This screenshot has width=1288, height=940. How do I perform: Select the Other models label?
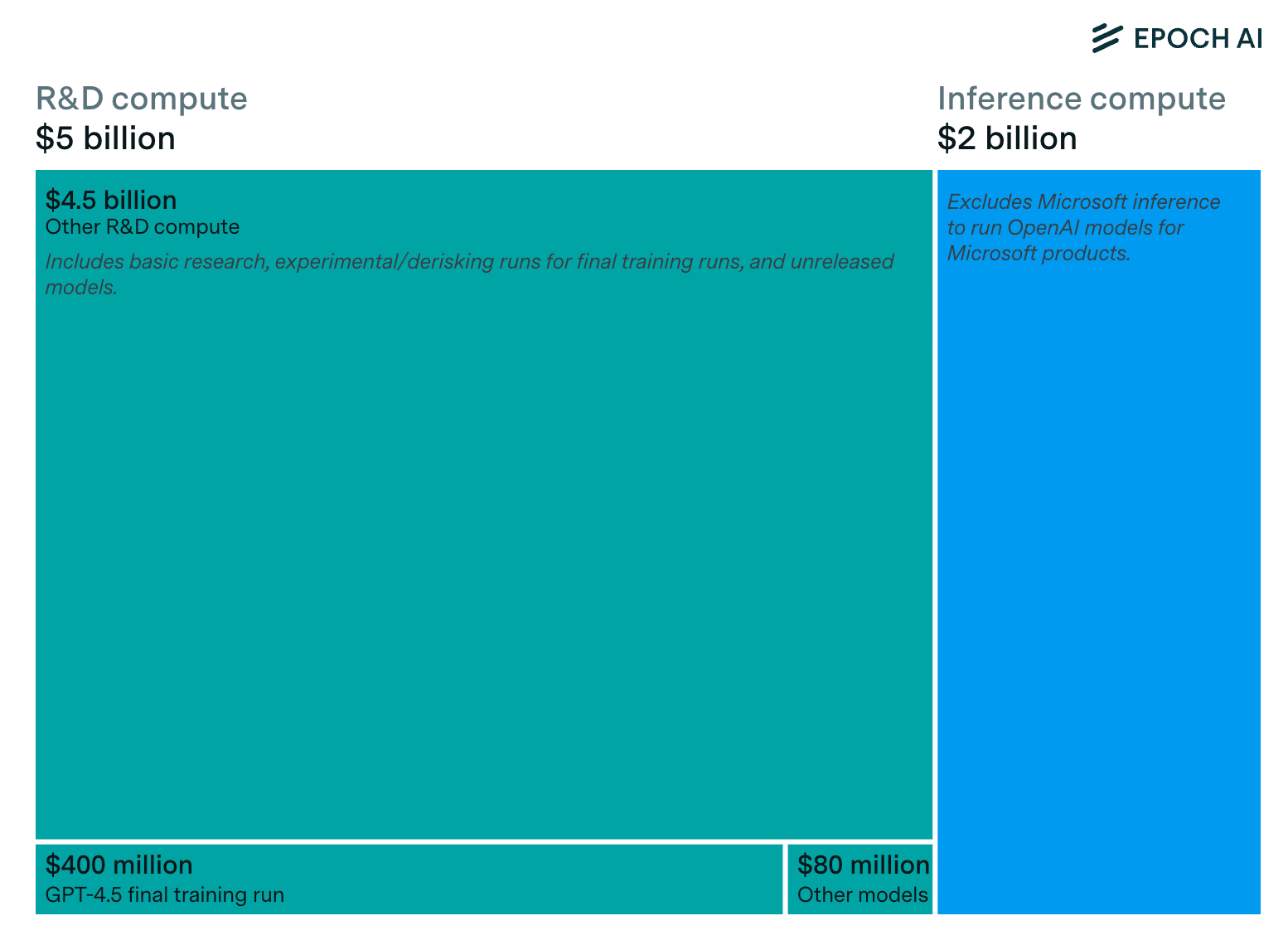coord(863,895)
